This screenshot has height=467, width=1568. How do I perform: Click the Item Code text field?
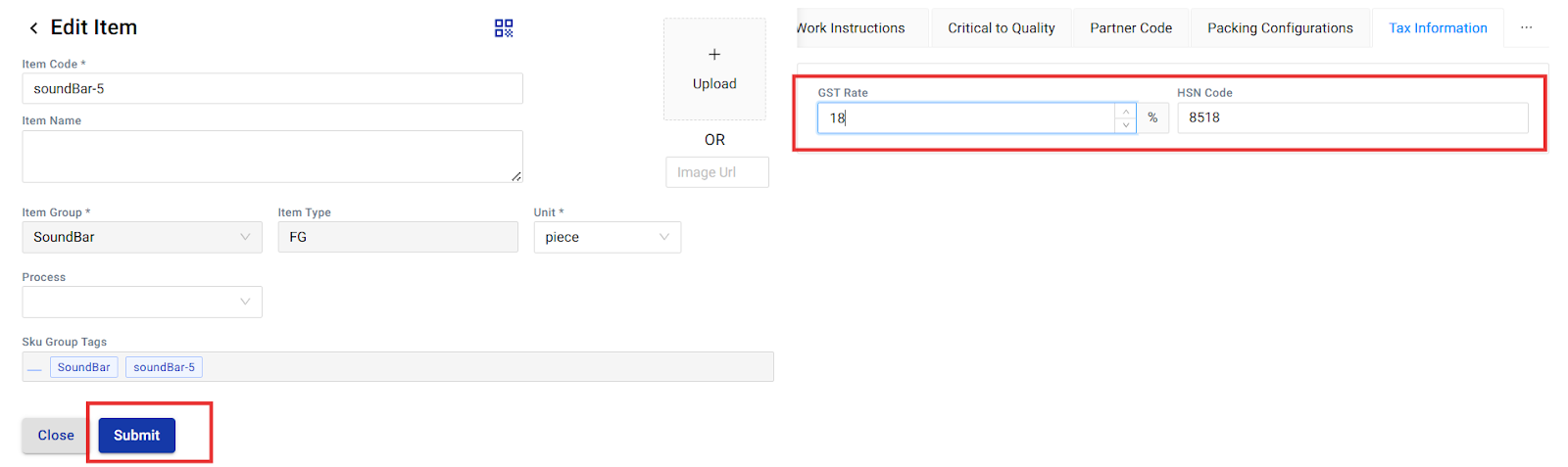(x=272, y=88)
